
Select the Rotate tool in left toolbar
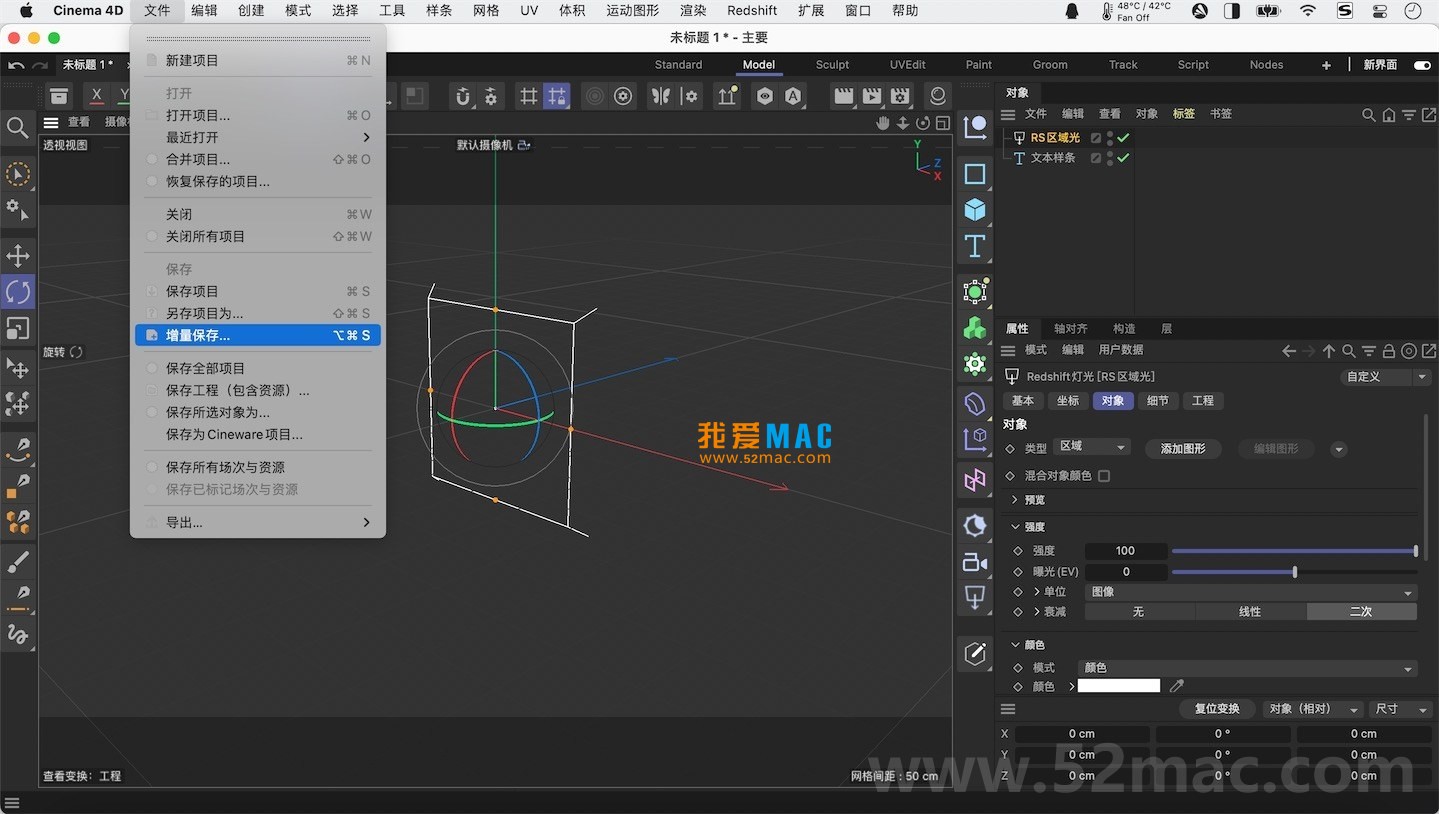[x=18, y=292]
